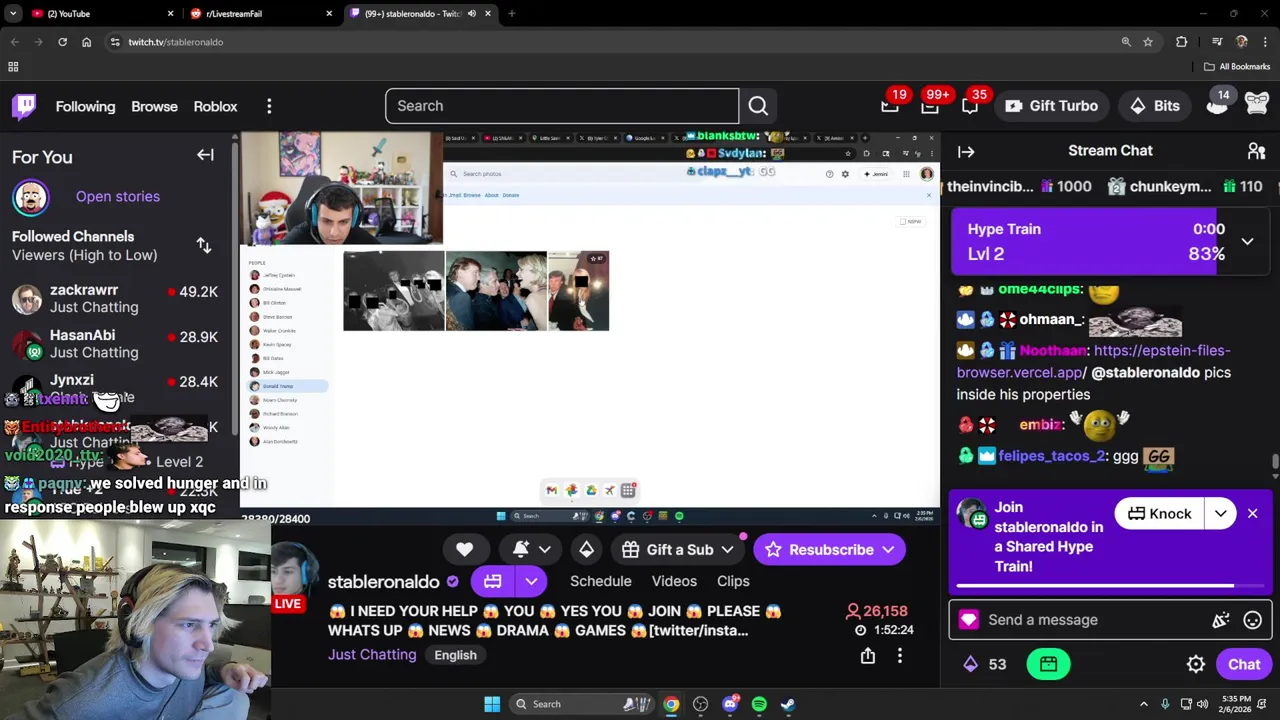This screenshot has height=720, width=1280.
Task: Open the Schedule tab of the channel
Action: coord(600,581)
